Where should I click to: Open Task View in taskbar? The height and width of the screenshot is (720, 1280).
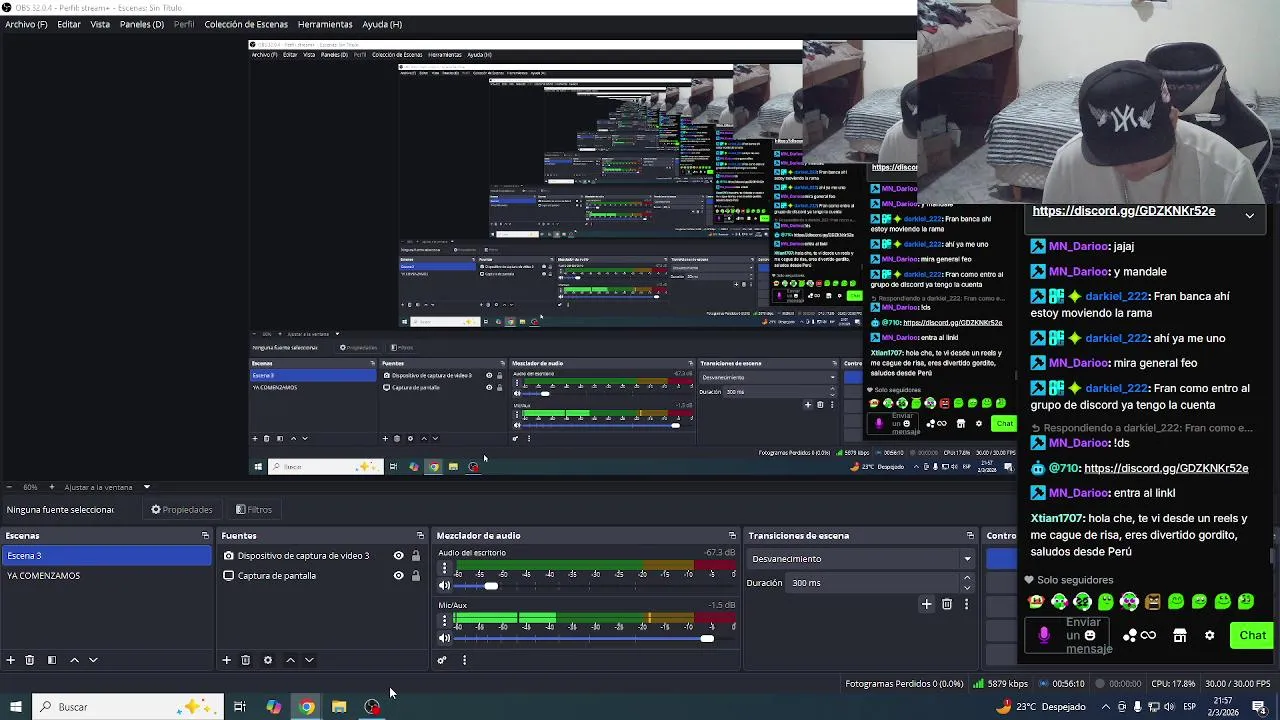coord(240,707)
